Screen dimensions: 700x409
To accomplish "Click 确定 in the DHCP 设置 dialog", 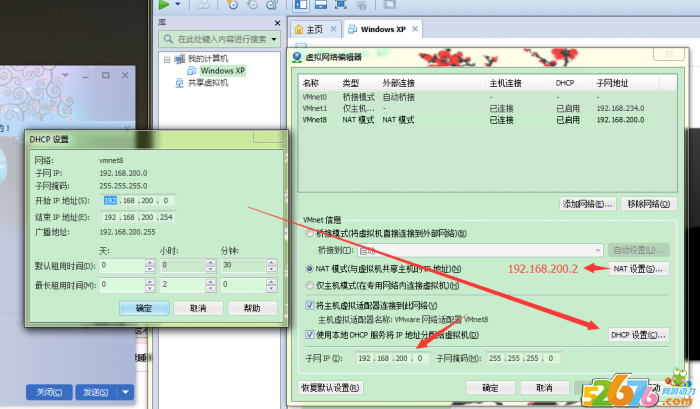I will [x=144, y=308].
